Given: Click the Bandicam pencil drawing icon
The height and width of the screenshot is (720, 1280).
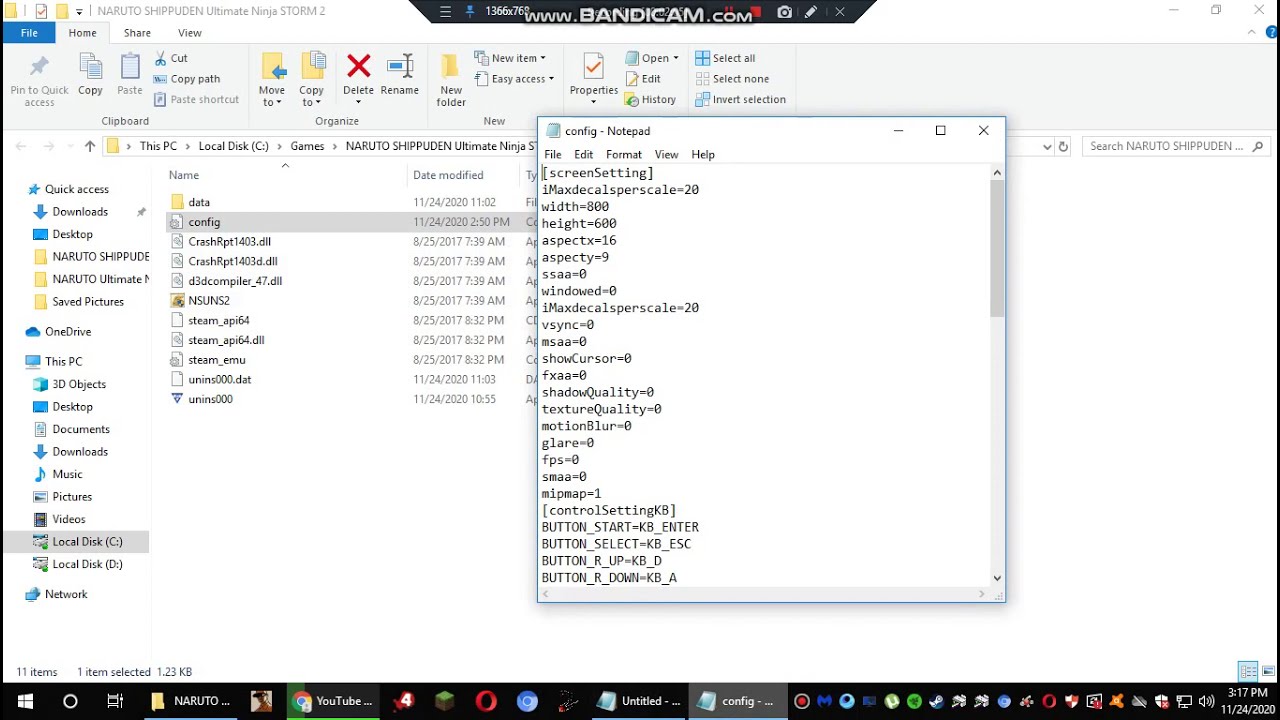Looking at the screenshot, I should [811, 12].
